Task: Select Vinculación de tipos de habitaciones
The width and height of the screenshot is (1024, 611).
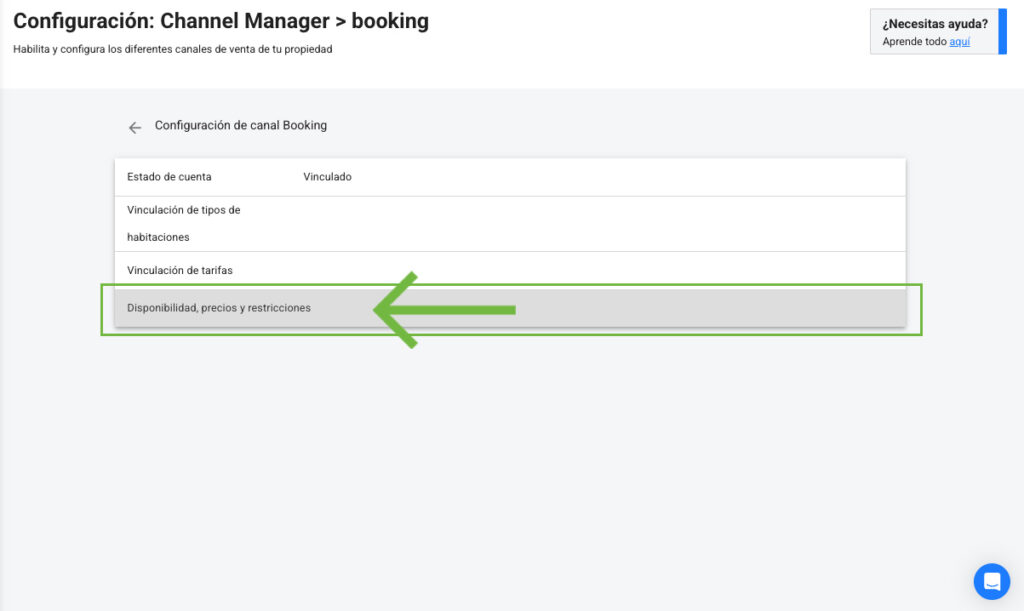Action: click(183, 210)
